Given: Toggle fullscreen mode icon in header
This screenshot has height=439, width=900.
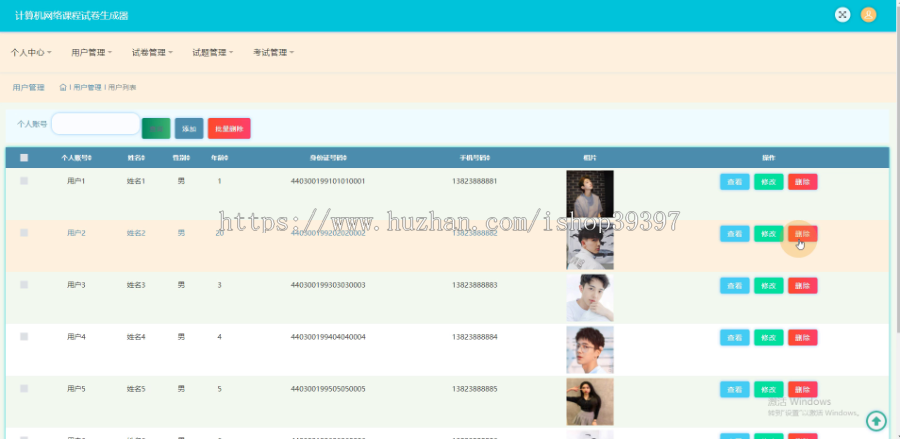Looking at the screenshot, I should (x=842, y=15).
